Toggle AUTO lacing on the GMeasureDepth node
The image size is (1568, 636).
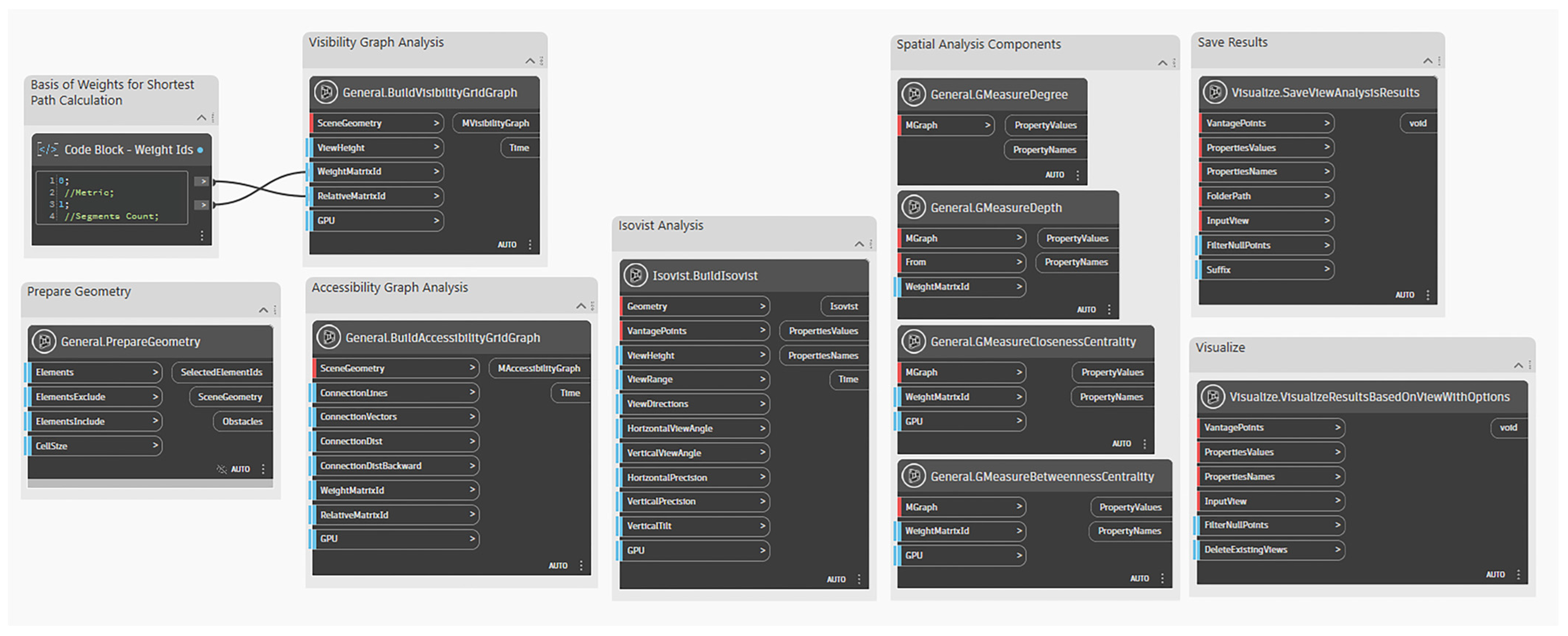click(1086, 310)
